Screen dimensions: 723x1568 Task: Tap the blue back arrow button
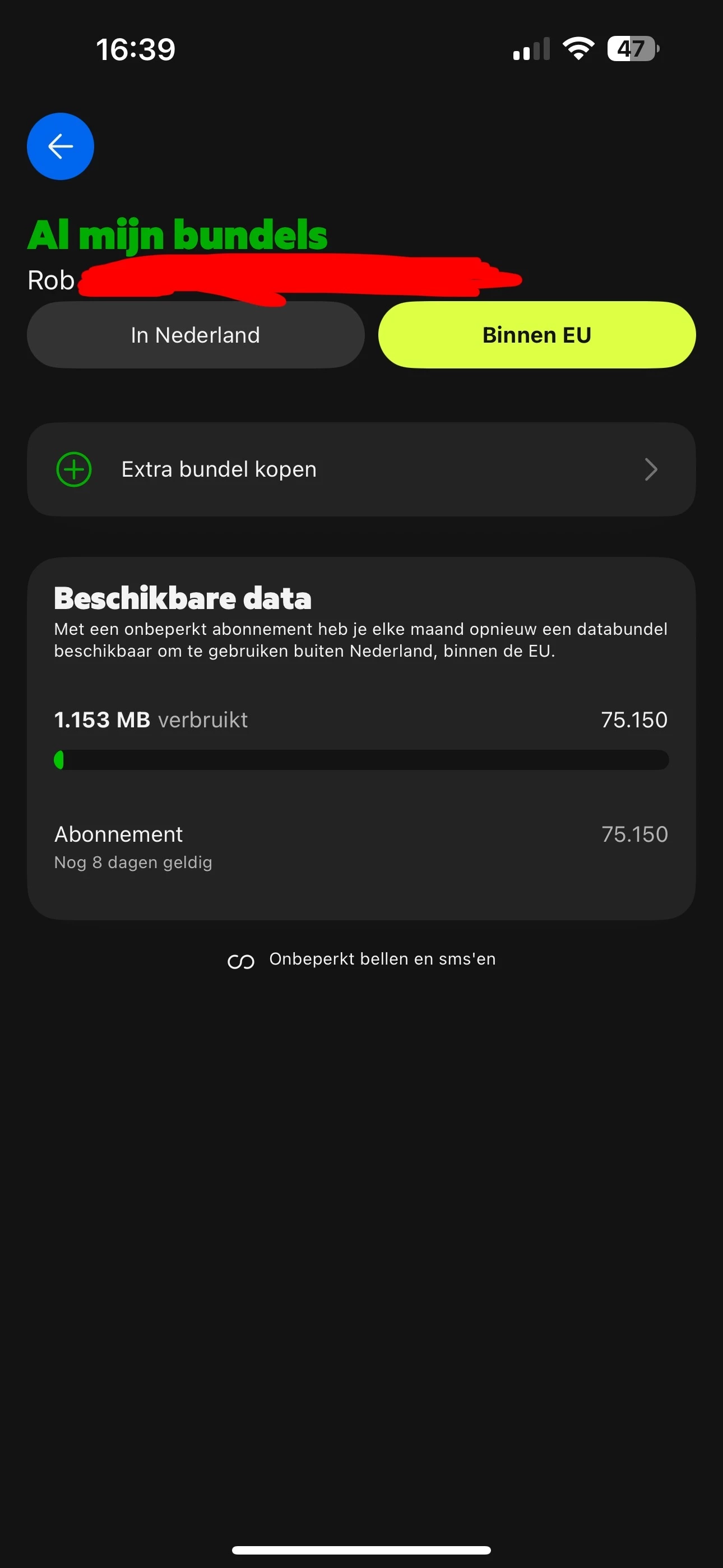61,146
